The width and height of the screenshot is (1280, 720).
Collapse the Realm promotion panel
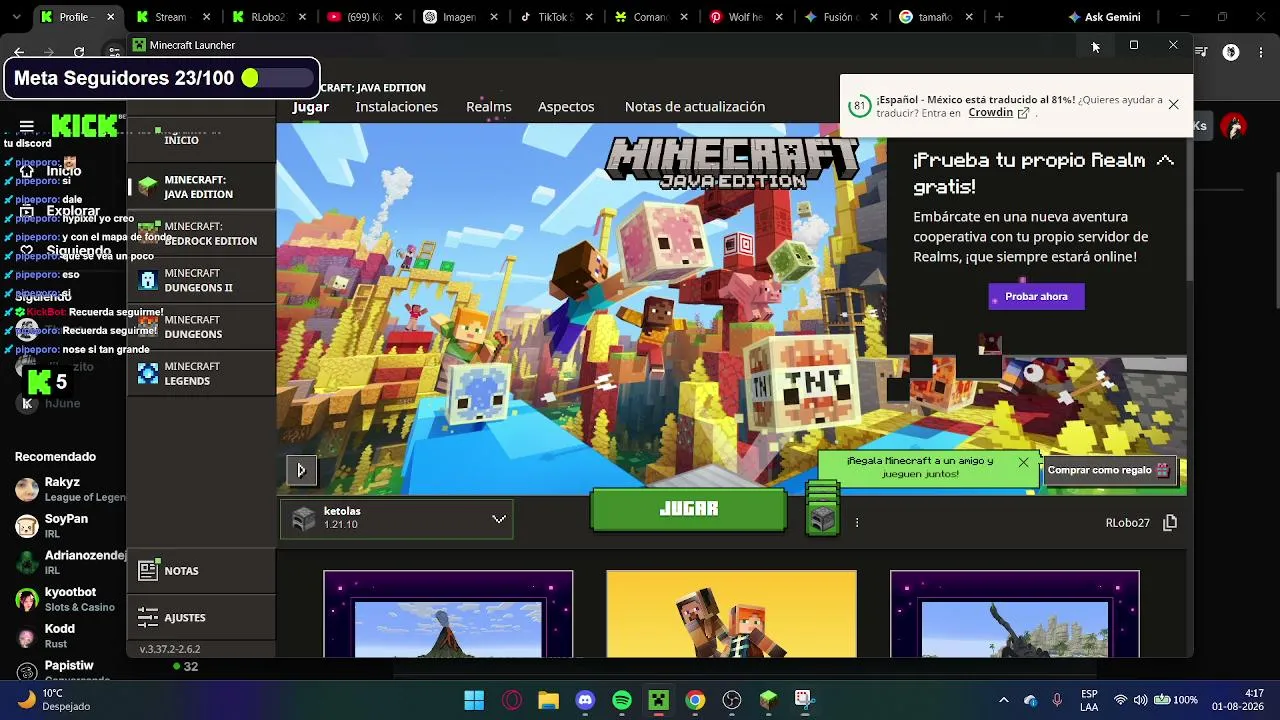click(1165, 160)
